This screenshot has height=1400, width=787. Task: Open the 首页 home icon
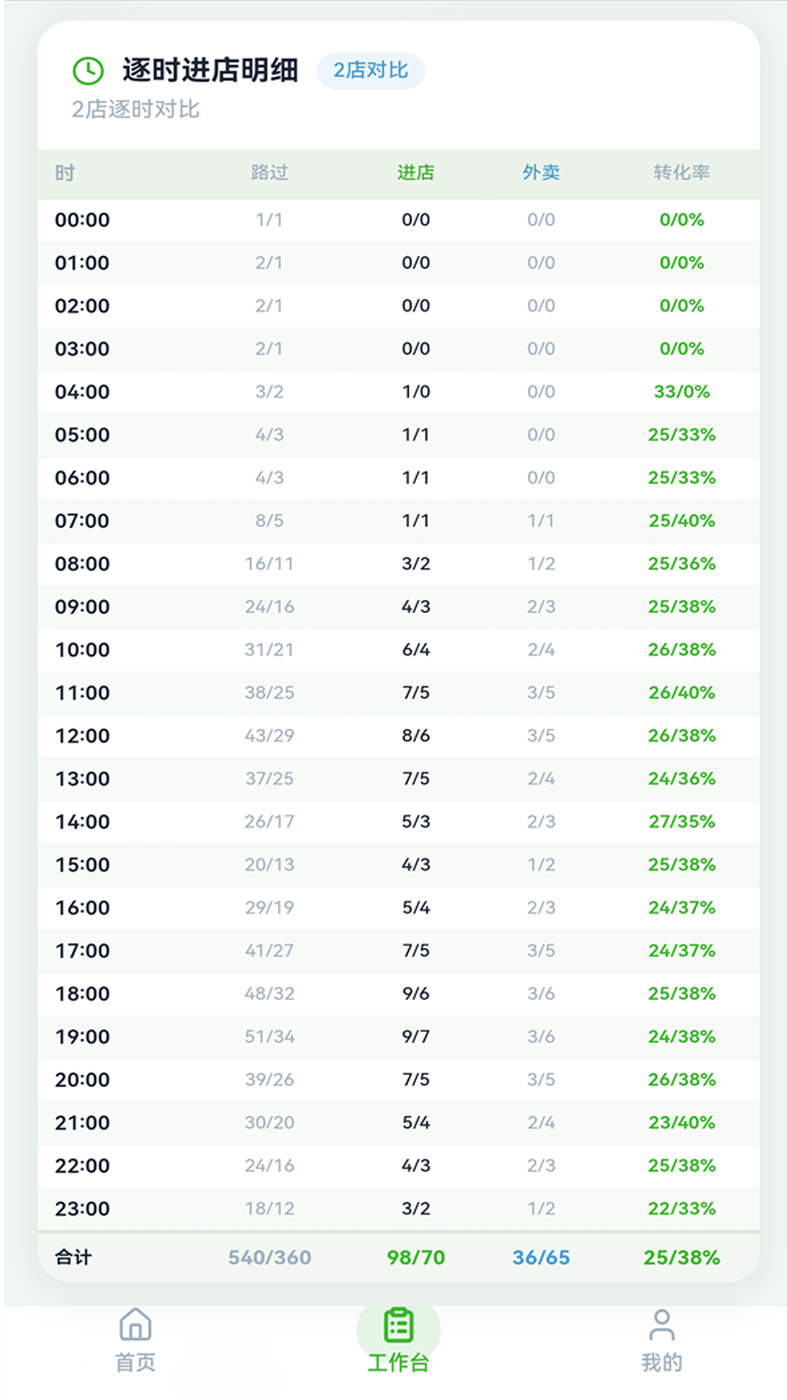point(135,1325)
